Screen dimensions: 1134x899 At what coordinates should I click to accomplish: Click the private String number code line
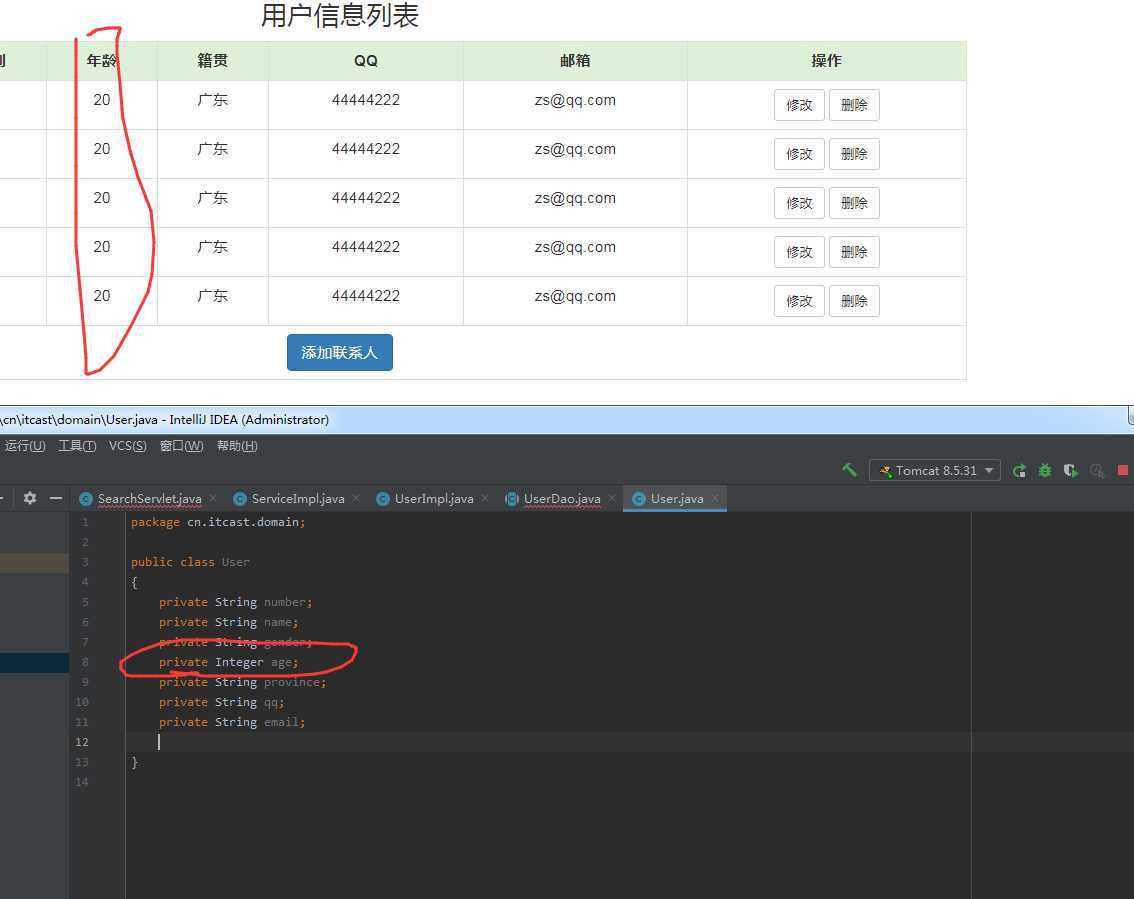[x=236, y=602]
